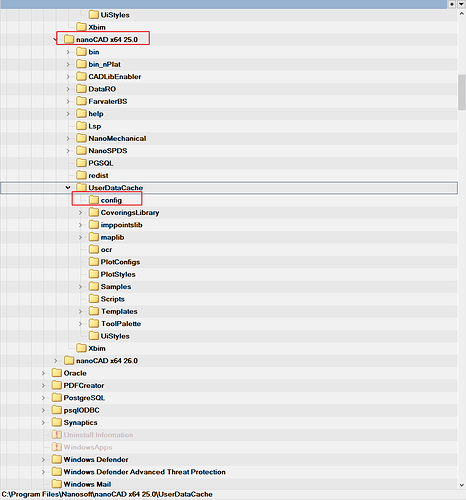Click the scroll down arrow
The width and height of the screenshot is (466, 500).
(x=462, y=485)
